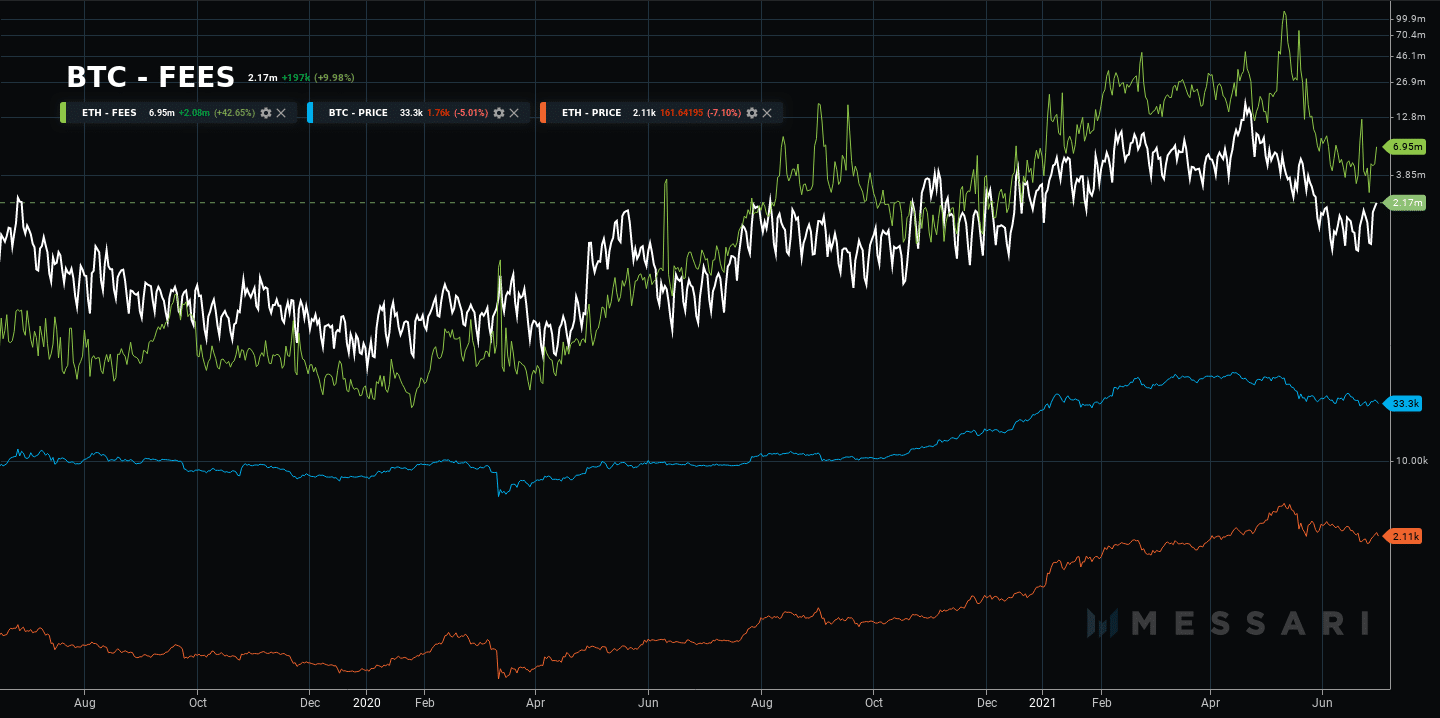Image resolution: width=1440 pixels, height=718 pixels.
Task: Click the +2.08m ETH fees change value
Action: coord(194,113)
